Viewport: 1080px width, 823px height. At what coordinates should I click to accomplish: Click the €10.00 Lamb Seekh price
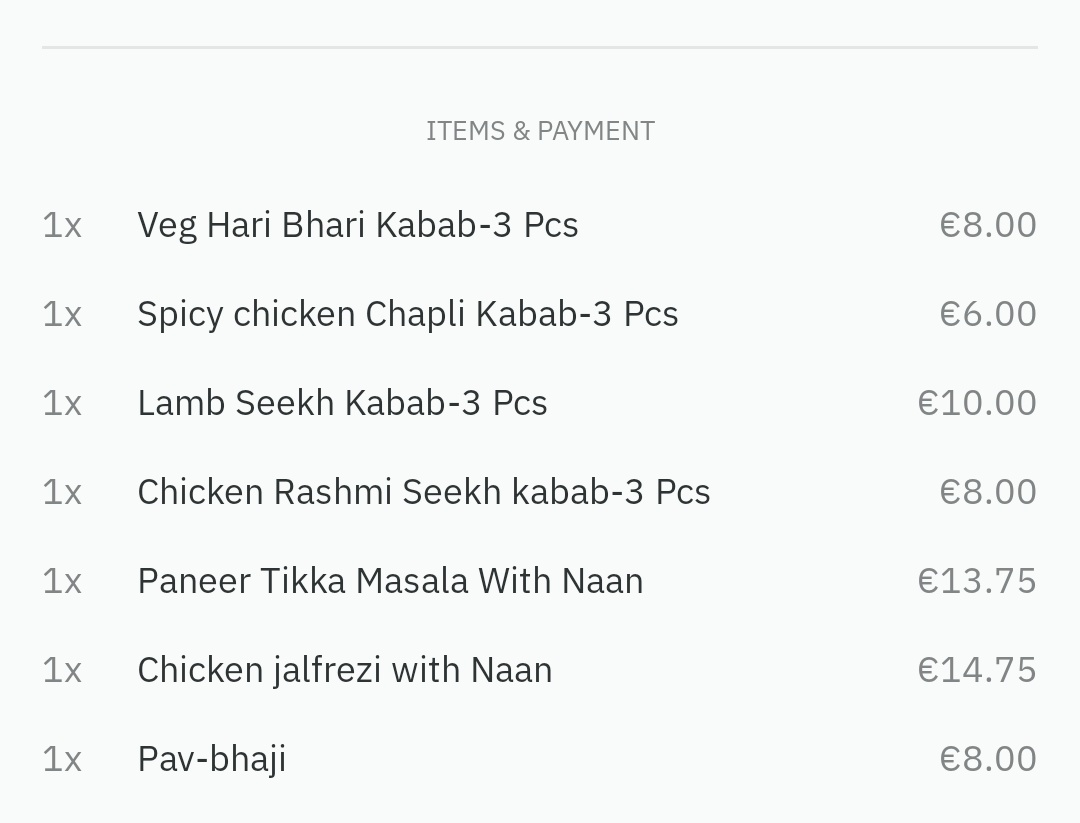(976, 403)
